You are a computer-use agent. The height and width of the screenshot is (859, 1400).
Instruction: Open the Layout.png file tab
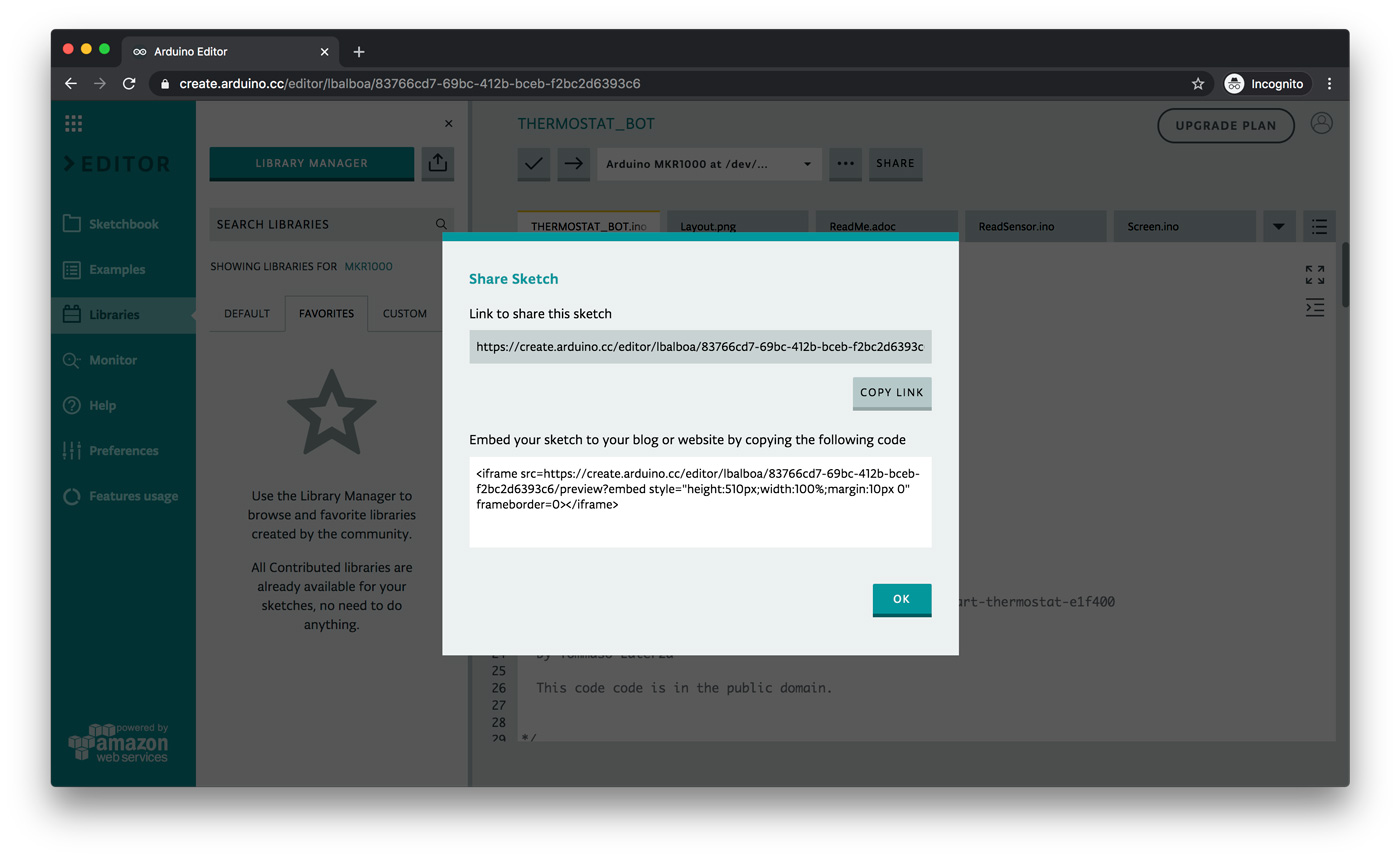[x=737, y=226]
